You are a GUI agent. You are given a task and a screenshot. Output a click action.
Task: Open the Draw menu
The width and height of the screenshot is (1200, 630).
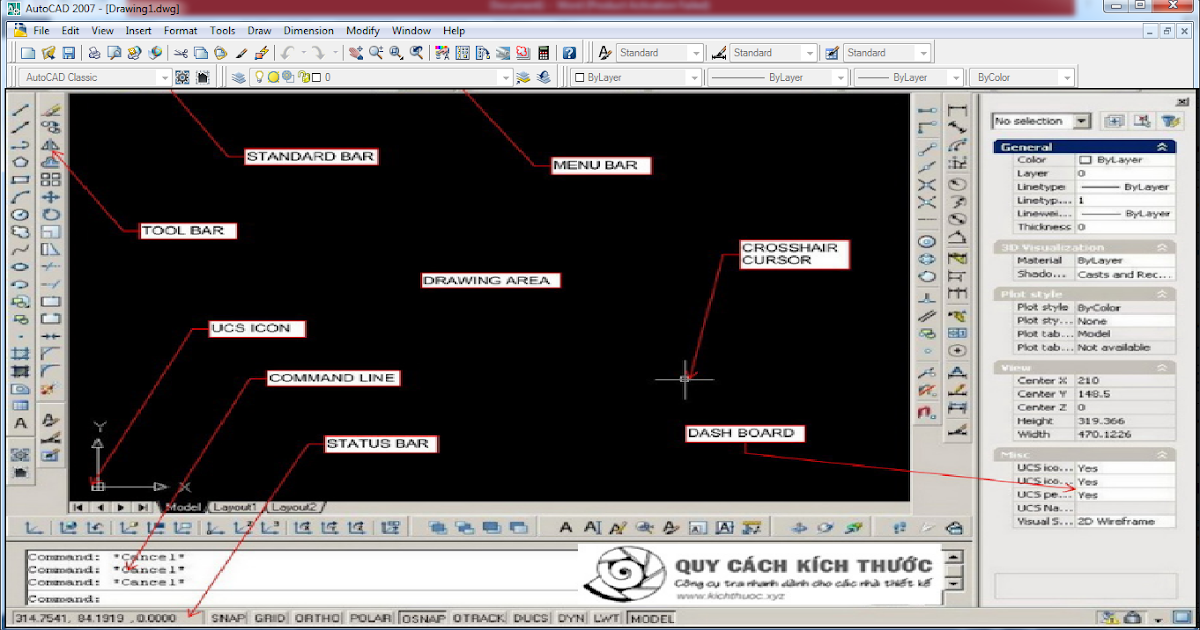[x=259, y=30]
